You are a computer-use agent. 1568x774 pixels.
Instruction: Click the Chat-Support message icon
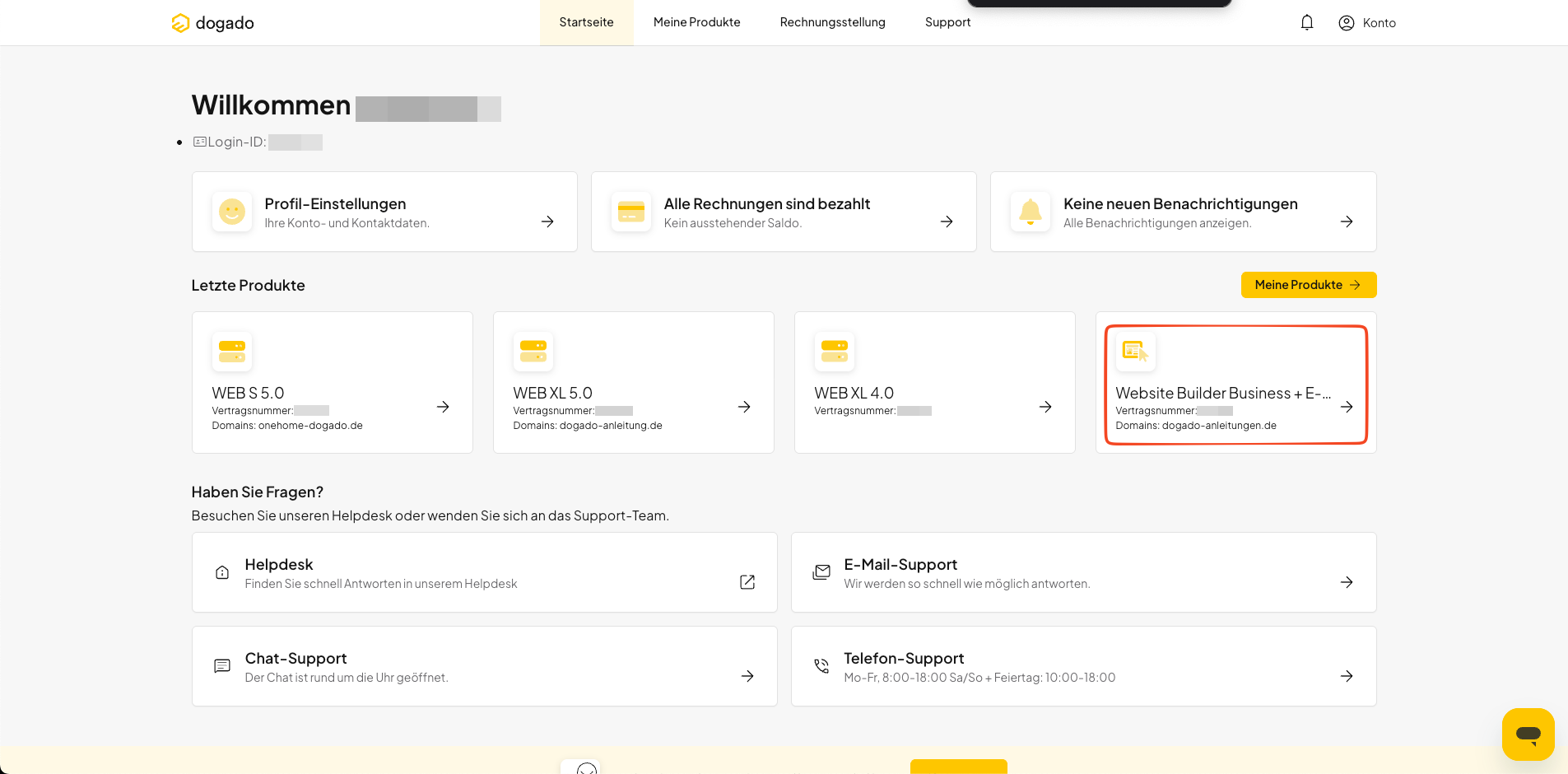pyautogui.click(x=222, y=666)
